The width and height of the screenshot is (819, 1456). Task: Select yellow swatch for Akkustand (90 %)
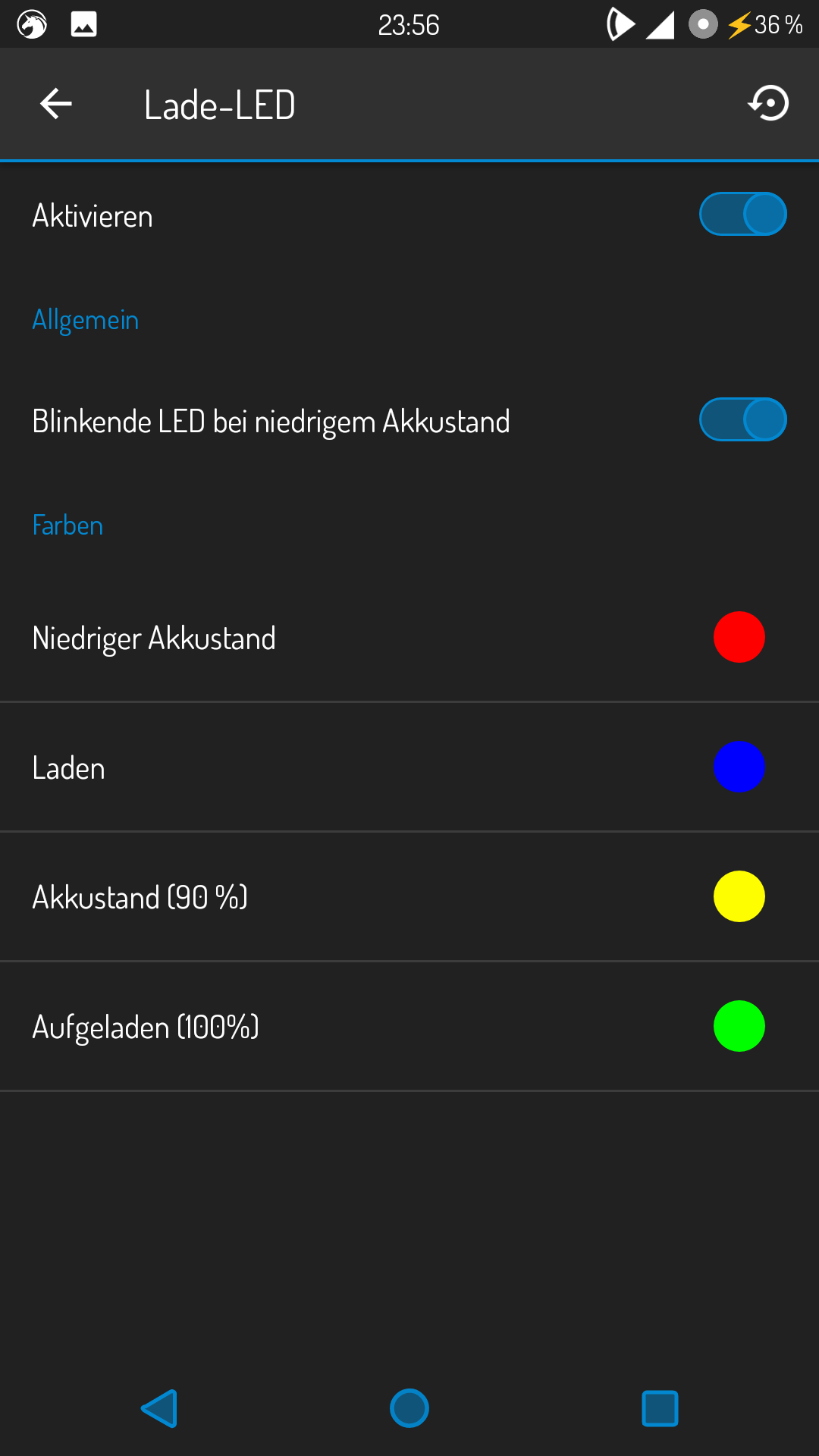pyautogui.click(x=739, y=896)
